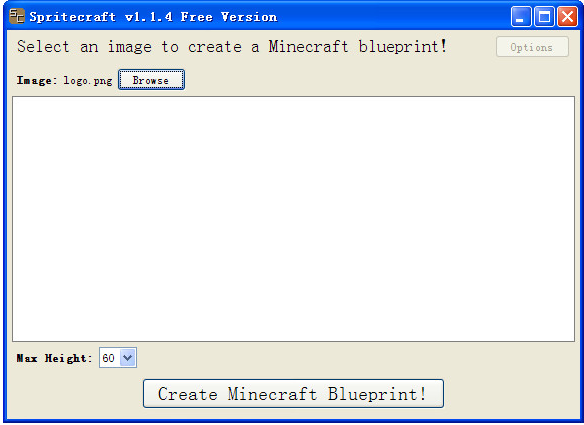Minimize the Spritecraft window
The image size is (584, 425).
point(521,17)
